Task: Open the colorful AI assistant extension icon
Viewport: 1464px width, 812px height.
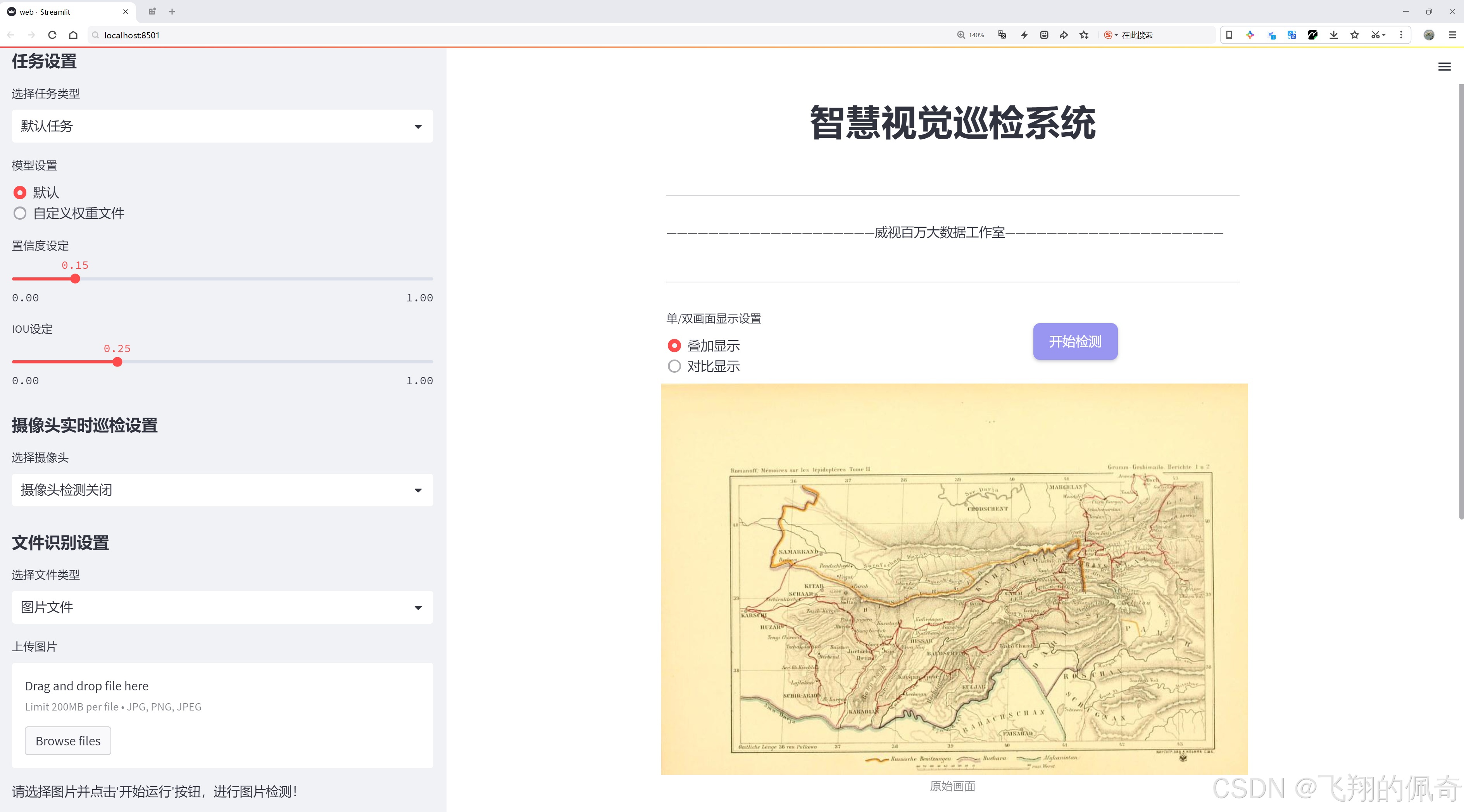Action: point(1250,34)
